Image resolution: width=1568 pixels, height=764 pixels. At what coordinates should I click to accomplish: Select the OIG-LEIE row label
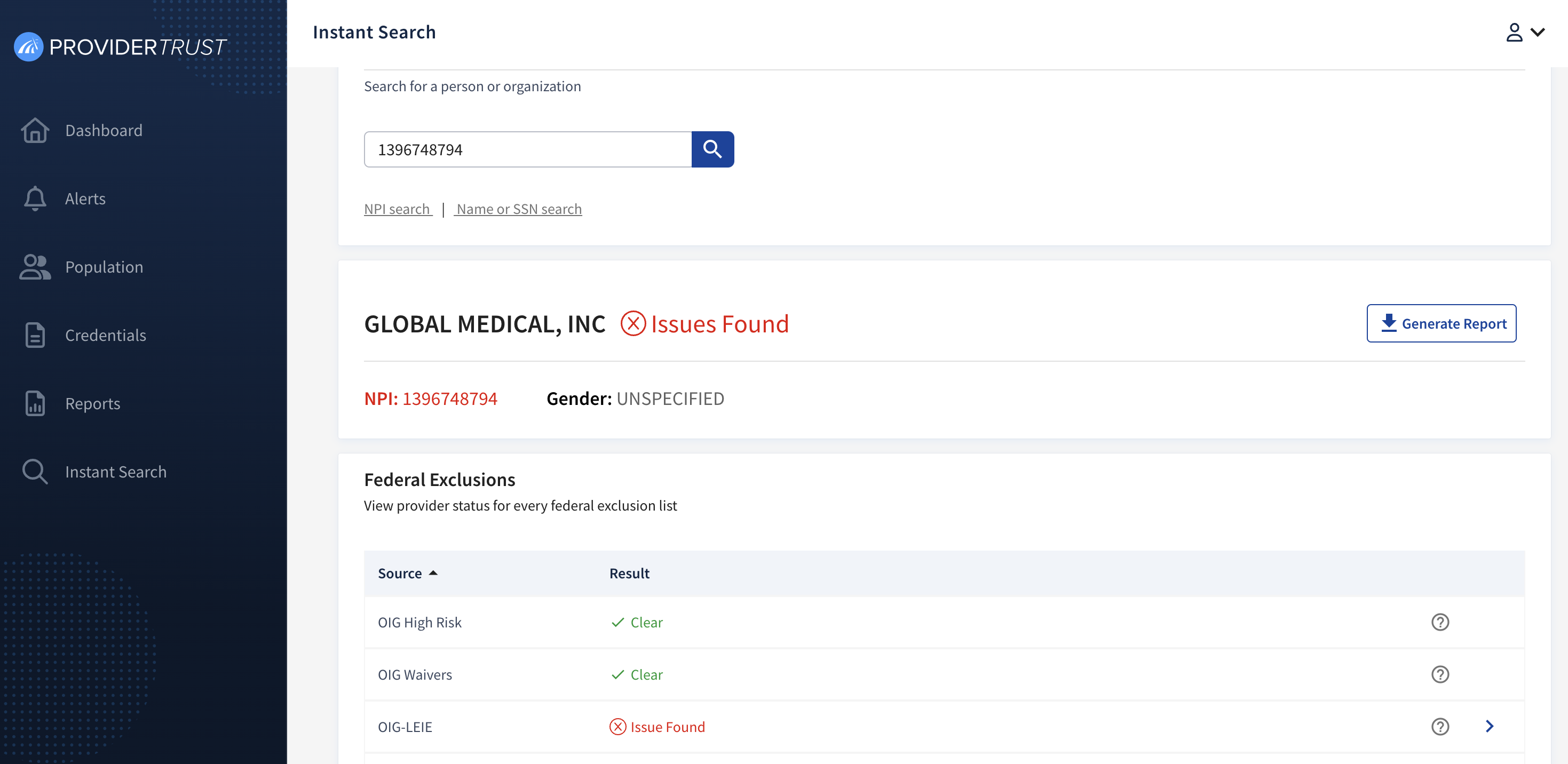point(405,727)
